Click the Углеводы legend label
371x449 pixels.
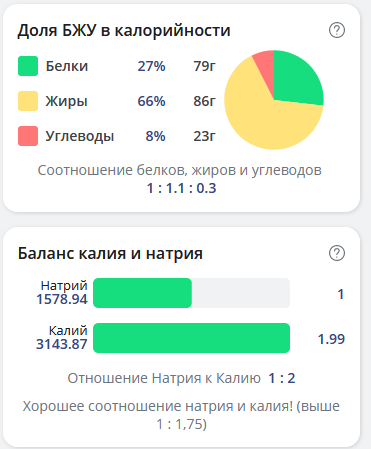tap(80, 136)
